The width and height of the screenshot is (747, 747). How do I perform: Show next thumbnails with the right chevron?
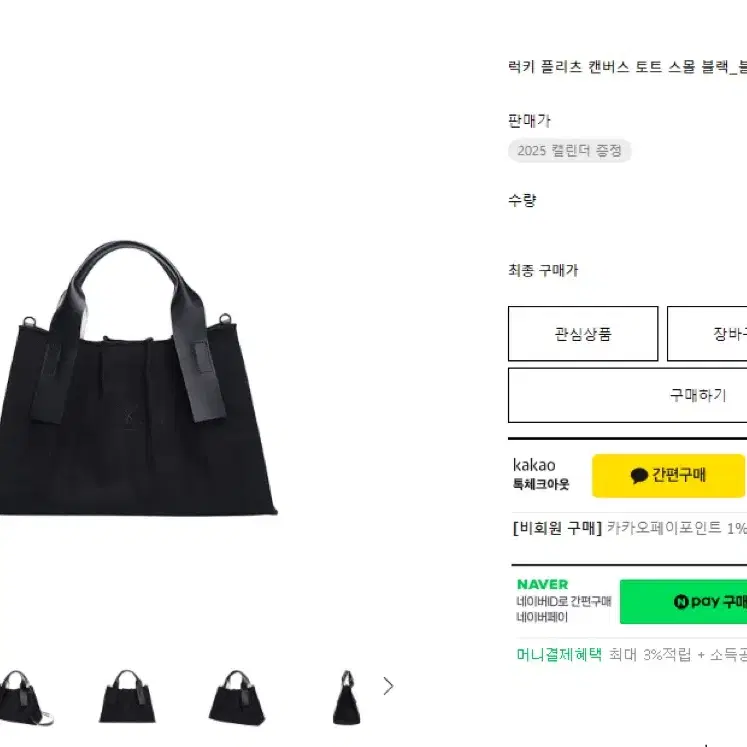388,686
